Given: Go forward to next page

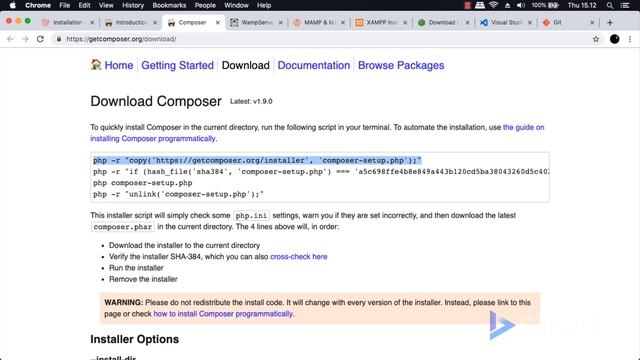Looking at the screenshot, I should click(x=25, y=39).
